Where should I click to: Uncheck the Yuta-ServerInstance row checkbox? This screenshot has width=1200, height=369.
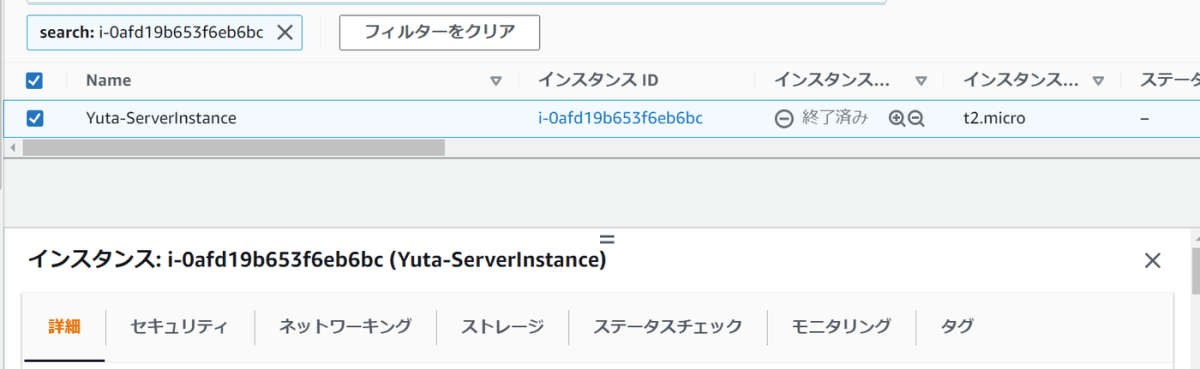(34, 118)
